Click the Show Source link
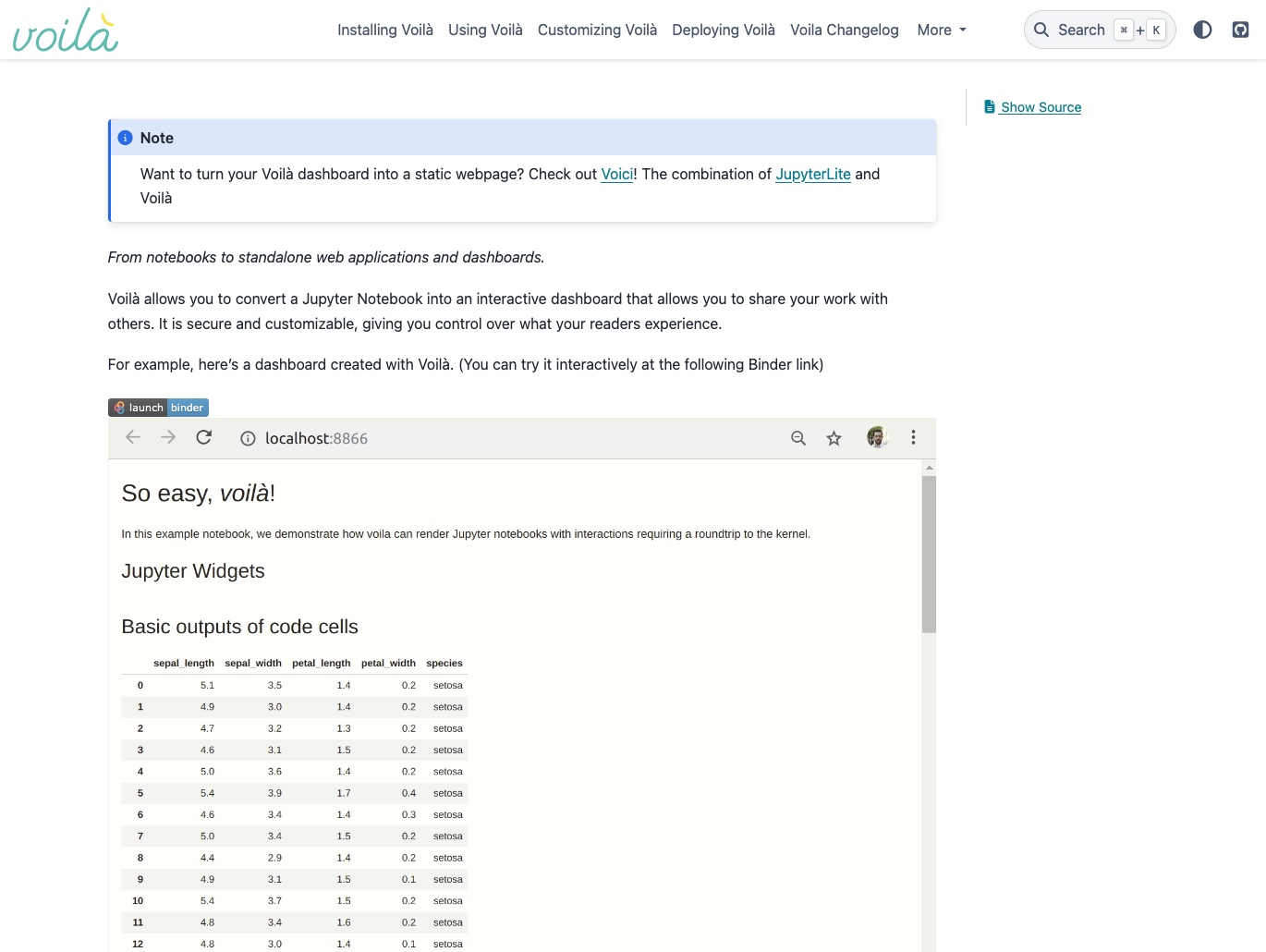The width and height of the screenshot is (1266, 952). tap(1041, 107)
